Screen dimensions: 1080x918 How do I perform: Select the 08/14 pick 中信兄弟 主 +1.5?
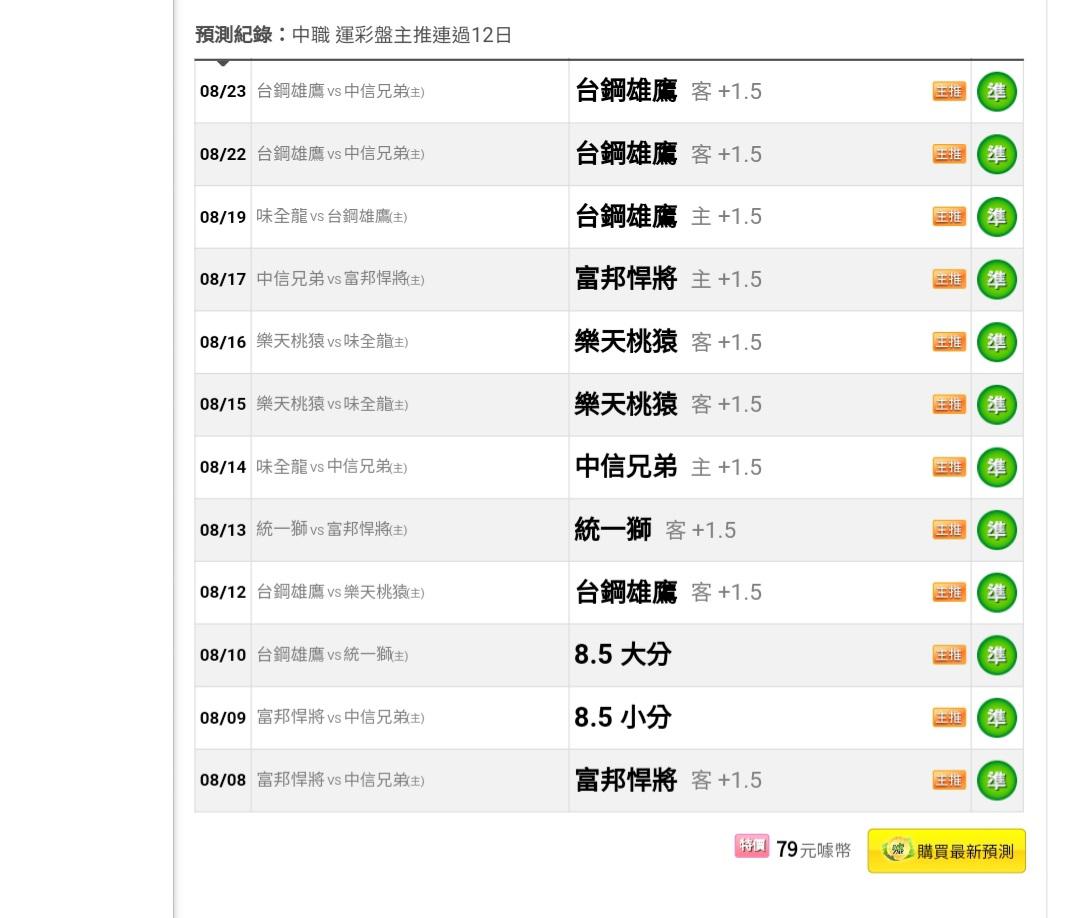(668, 467)
